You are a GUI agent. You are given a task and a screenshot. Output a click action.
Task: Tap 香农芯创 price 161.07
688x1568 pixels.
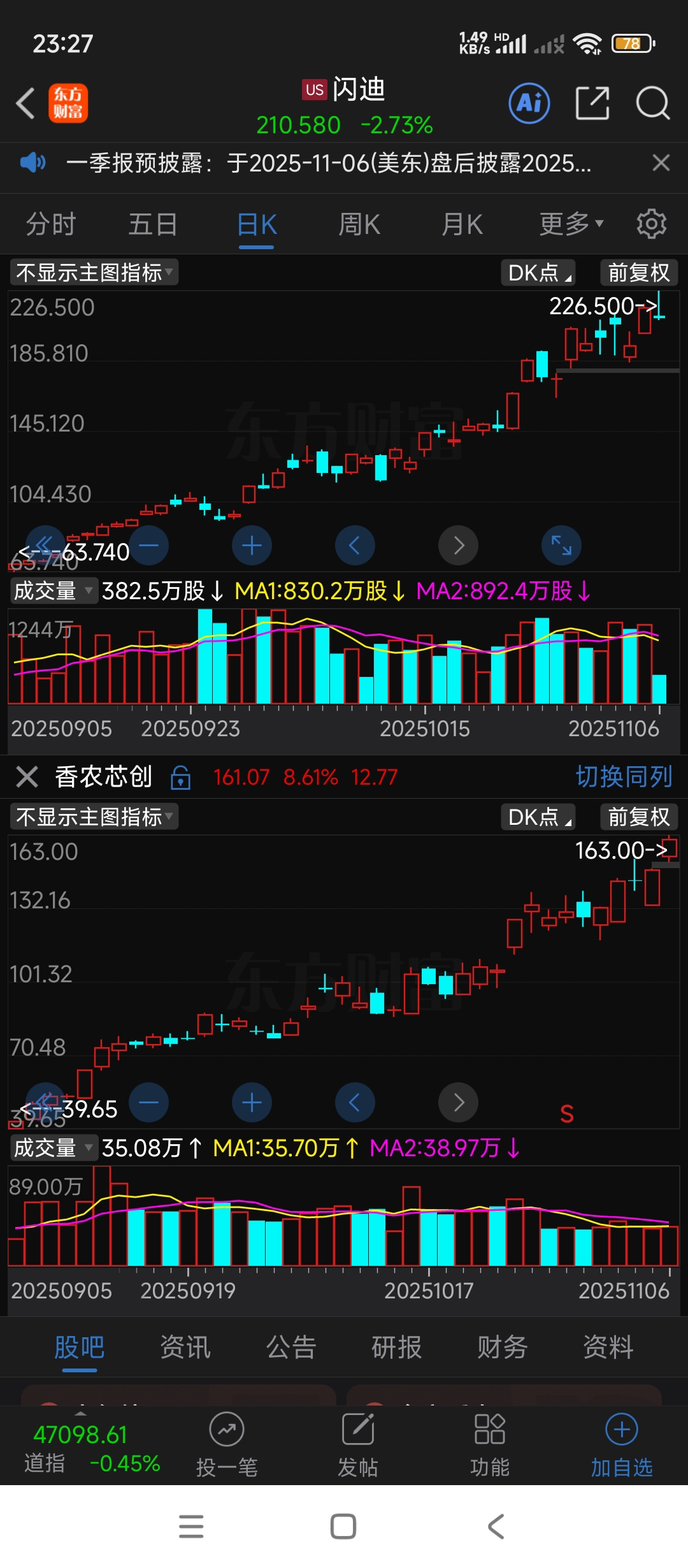(x=241, y=777)
